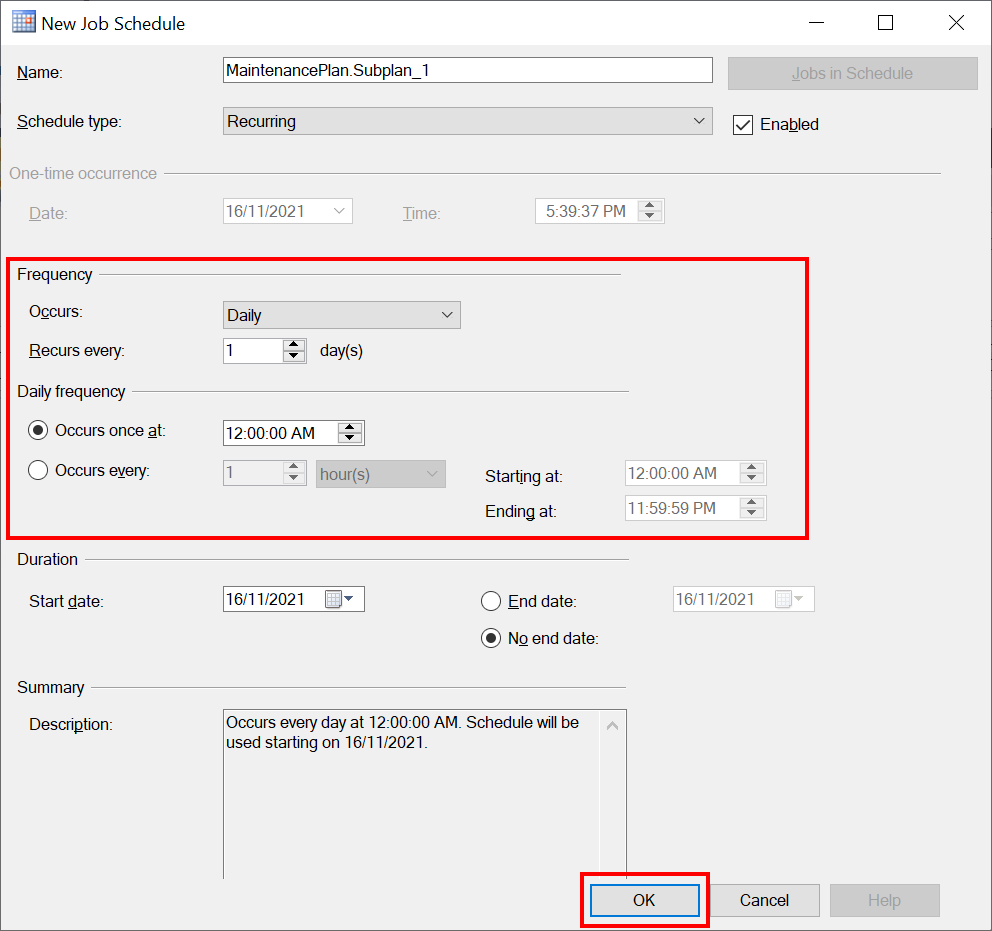Image resolution: width=992 pixels, height=931 pixels.
Task: Open the Start date calendar picker icon
Action: pyautogui.click(x=339, y=598)
